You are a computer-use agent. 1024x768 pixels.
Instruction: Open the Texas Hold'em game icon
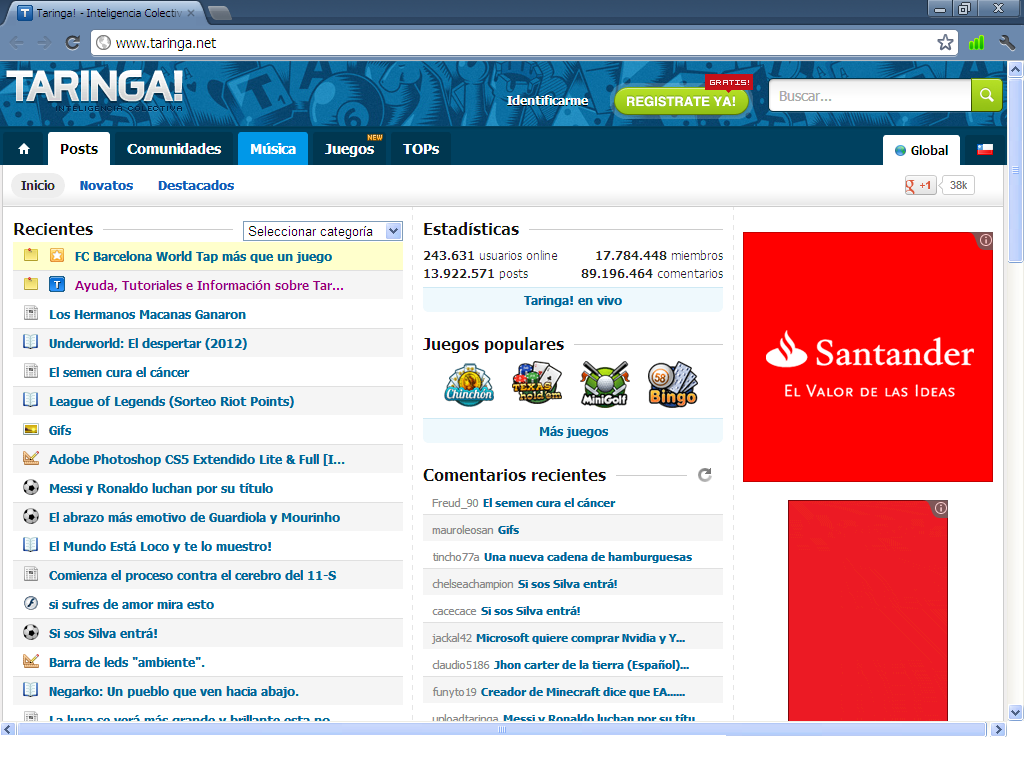coord(537,384)
